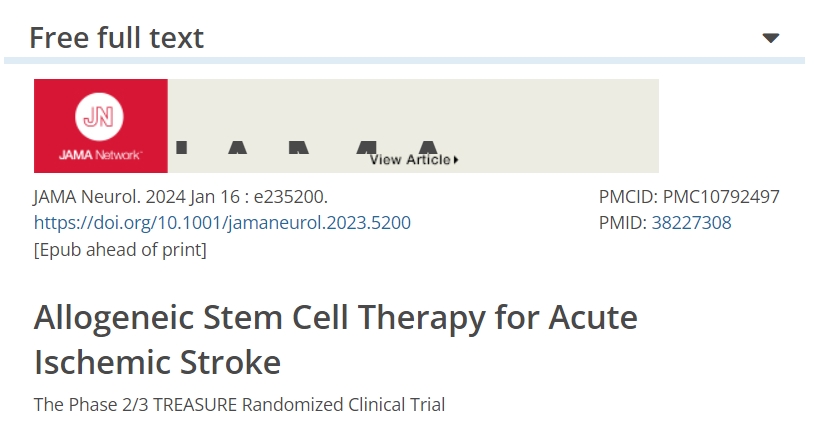The width and height of the screenshot is (814, 425).
Task: Click the Allogeneic Stem Cell Therapy title
Action: click(335, 318)
